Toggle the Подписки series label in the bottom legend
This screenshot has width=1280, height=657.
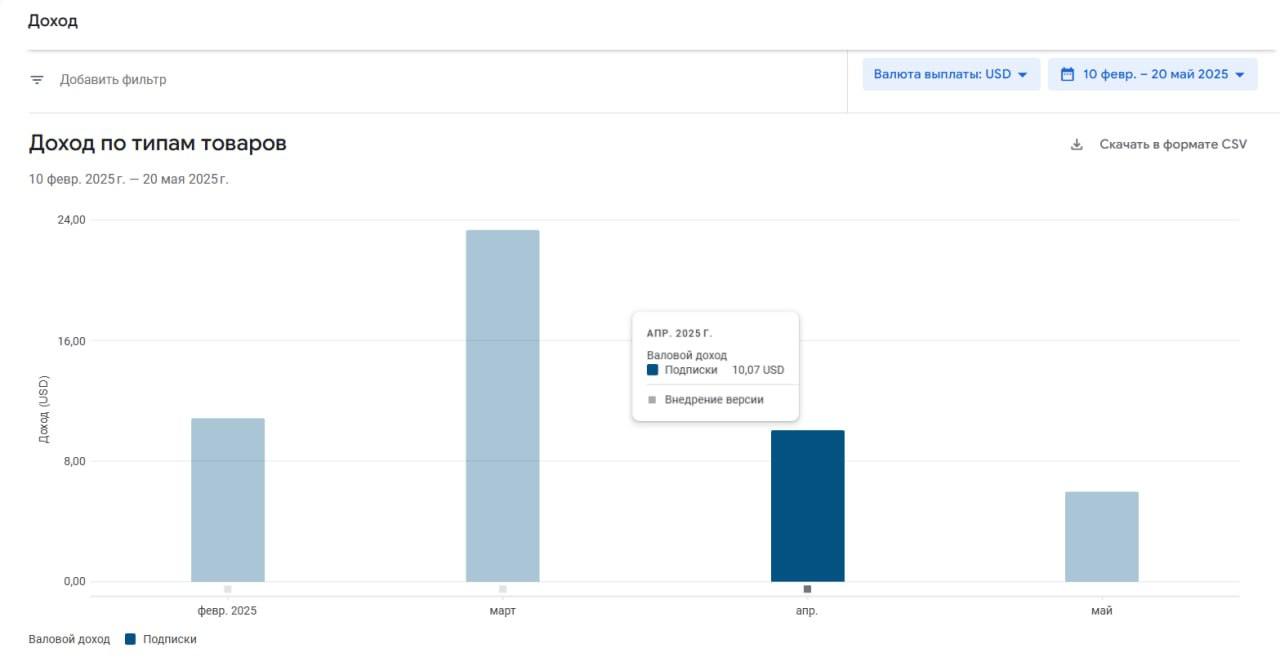[170, 639]
